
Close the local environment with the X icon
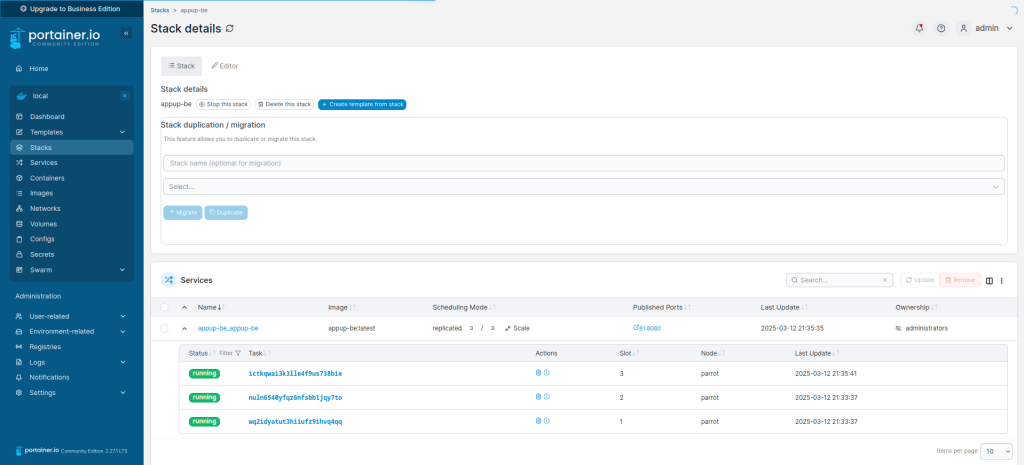point(124,96)
